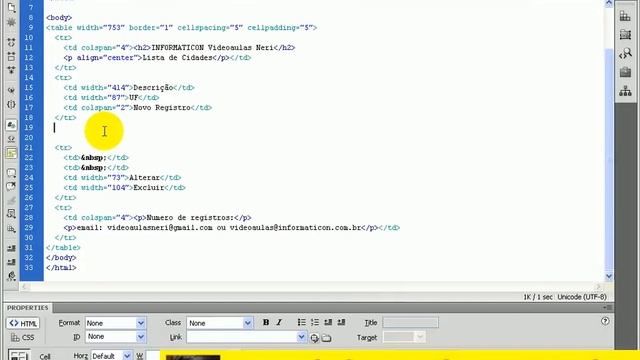Open the Class dropdown
The width and height of the screenshot is (640, 360).
coord(220,323)
